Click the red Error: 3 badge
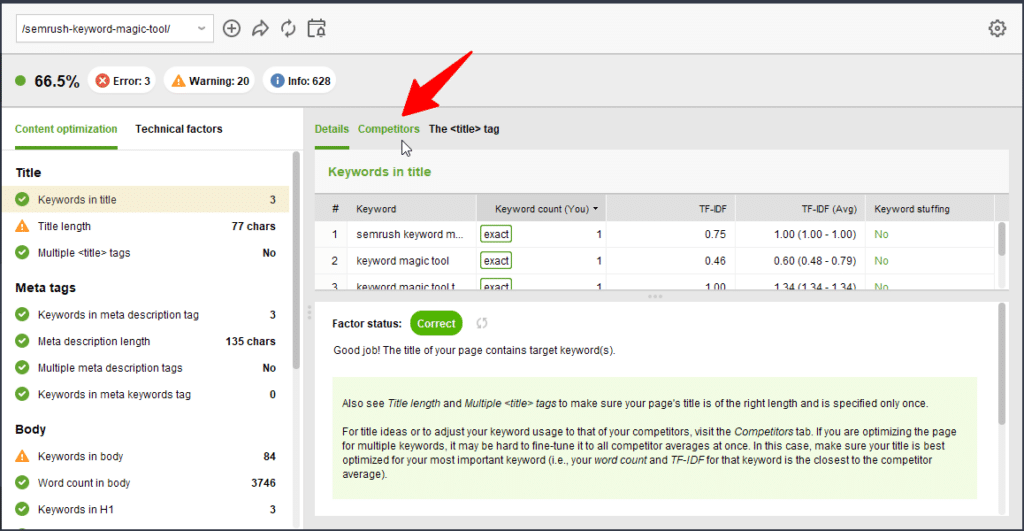Screen dimensions: 1024x531 click(x=122, y=81)
